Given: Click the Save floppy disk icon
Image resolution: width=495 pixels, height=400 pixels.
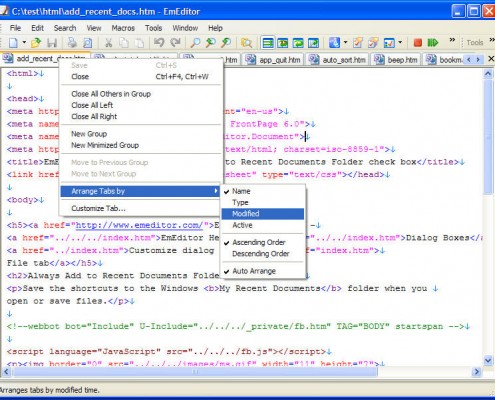Looking at the screenshot, I should tap(52, 43).
